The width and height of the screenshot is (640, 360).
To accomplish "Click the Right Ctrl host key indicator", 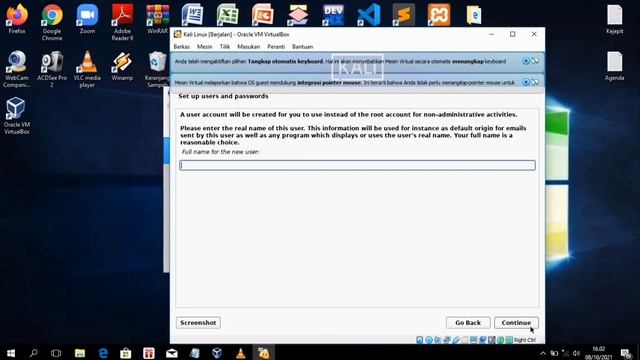I will 524,340.
